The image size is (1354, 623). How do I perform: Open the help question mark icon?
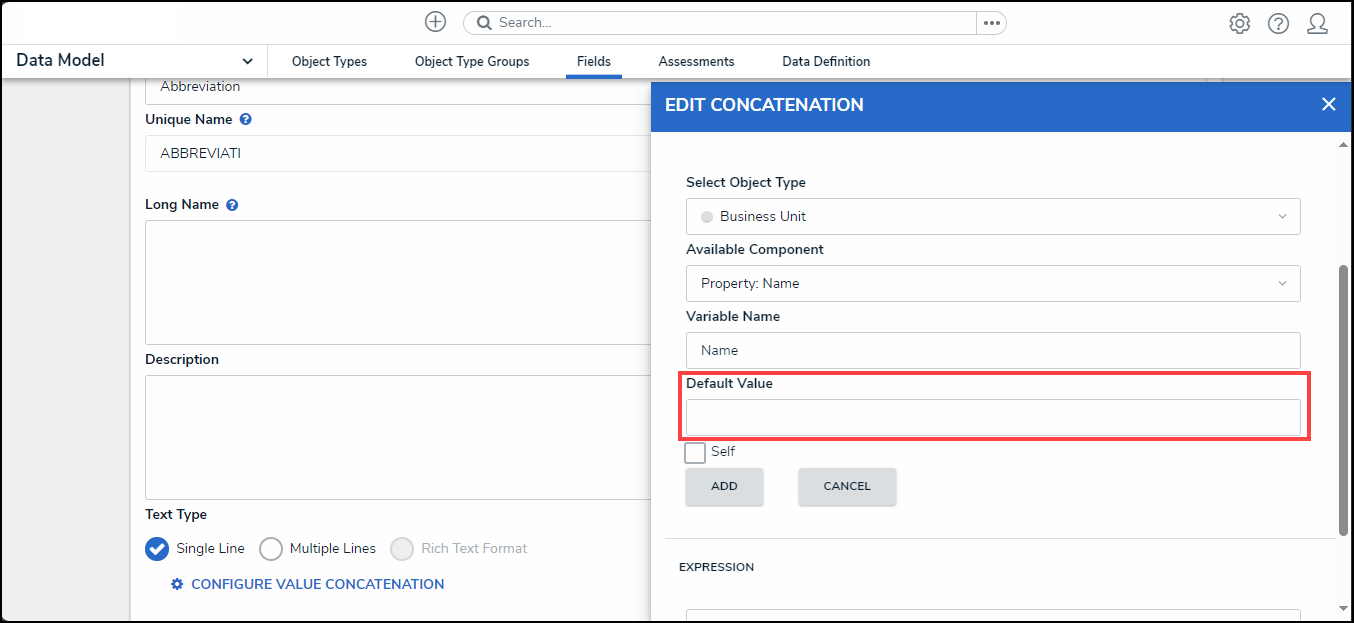1278,24
